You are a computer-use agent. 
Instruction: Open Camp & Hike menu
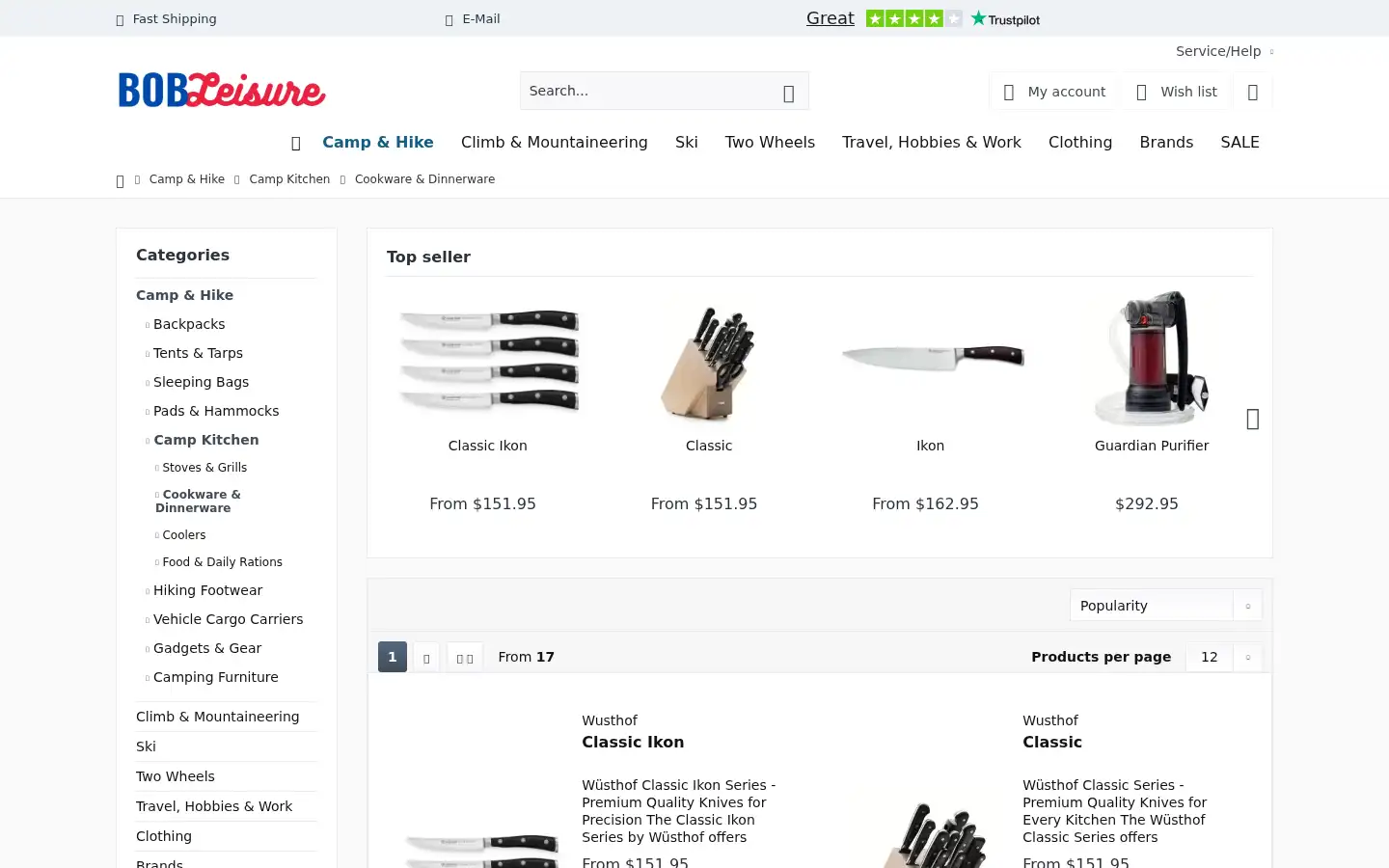tap(378, 142)
